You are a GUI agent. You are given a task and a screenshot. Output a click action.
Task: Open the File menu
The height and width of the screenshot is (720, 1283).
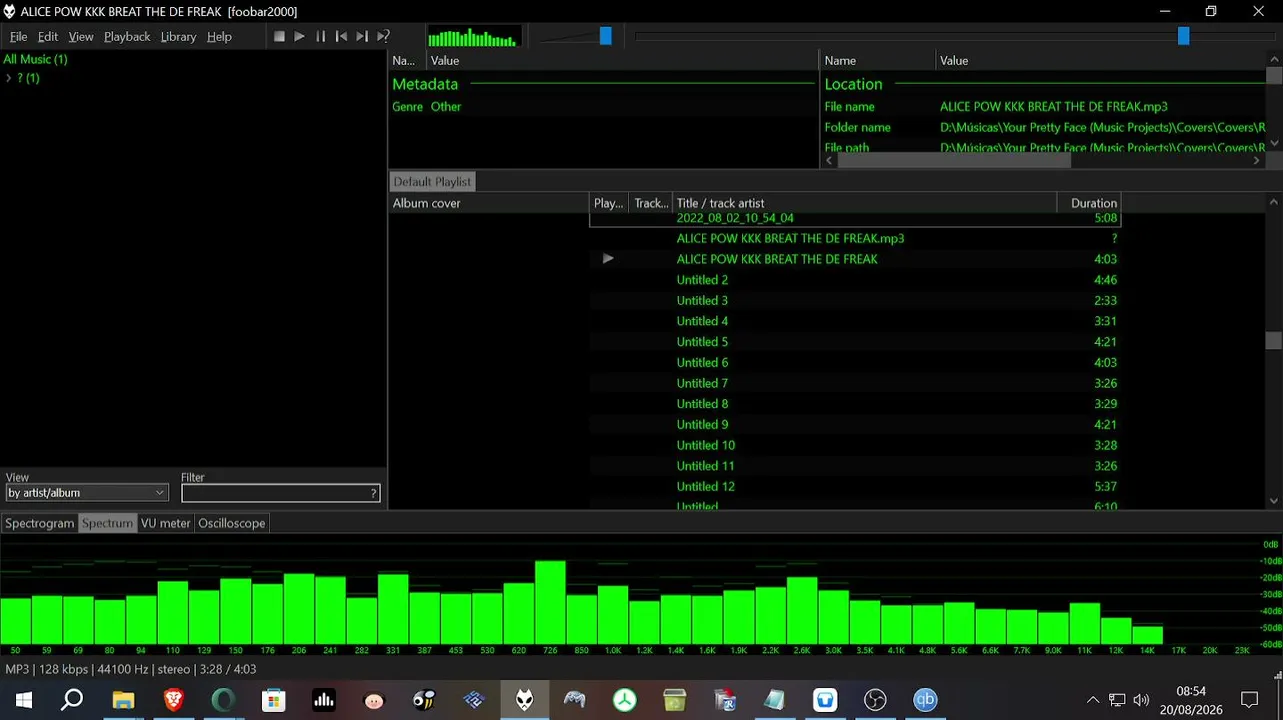[19, 37]
